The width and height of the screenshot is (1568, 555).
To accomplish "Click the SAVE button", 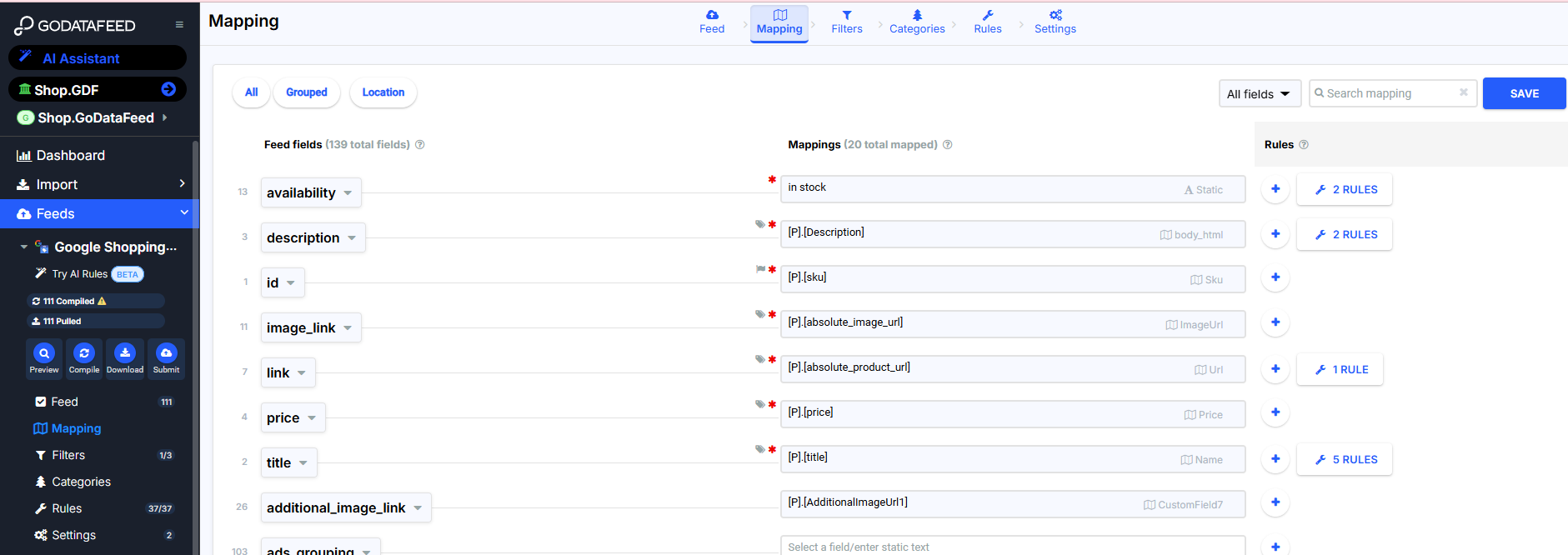I will pyautogui.click(x=1525, y=93).
